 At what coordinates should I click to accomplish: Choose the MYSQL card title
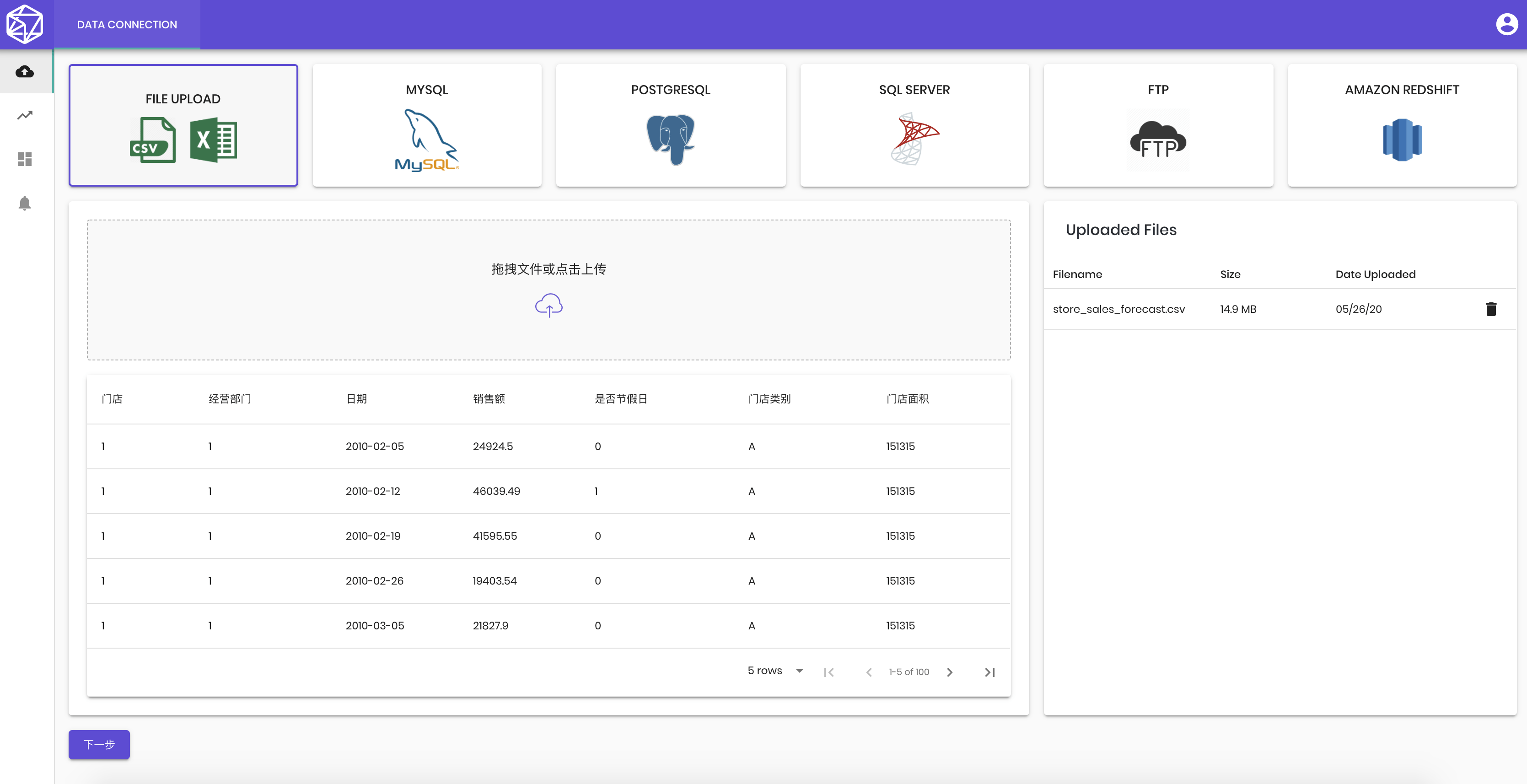(427, 90)
